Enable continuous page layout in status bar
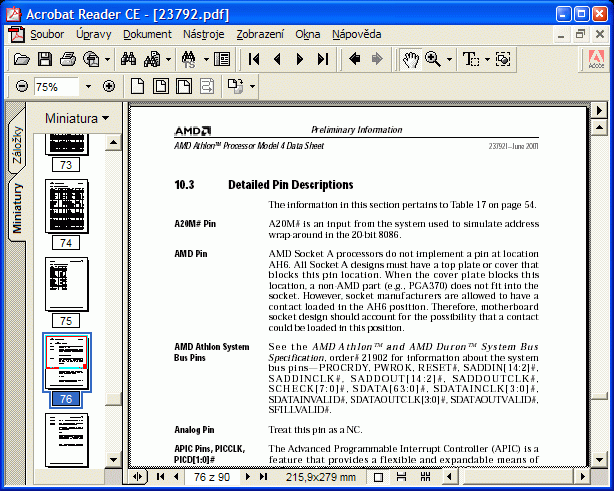This screenshot has height=491, width=614. coord(398,478)
